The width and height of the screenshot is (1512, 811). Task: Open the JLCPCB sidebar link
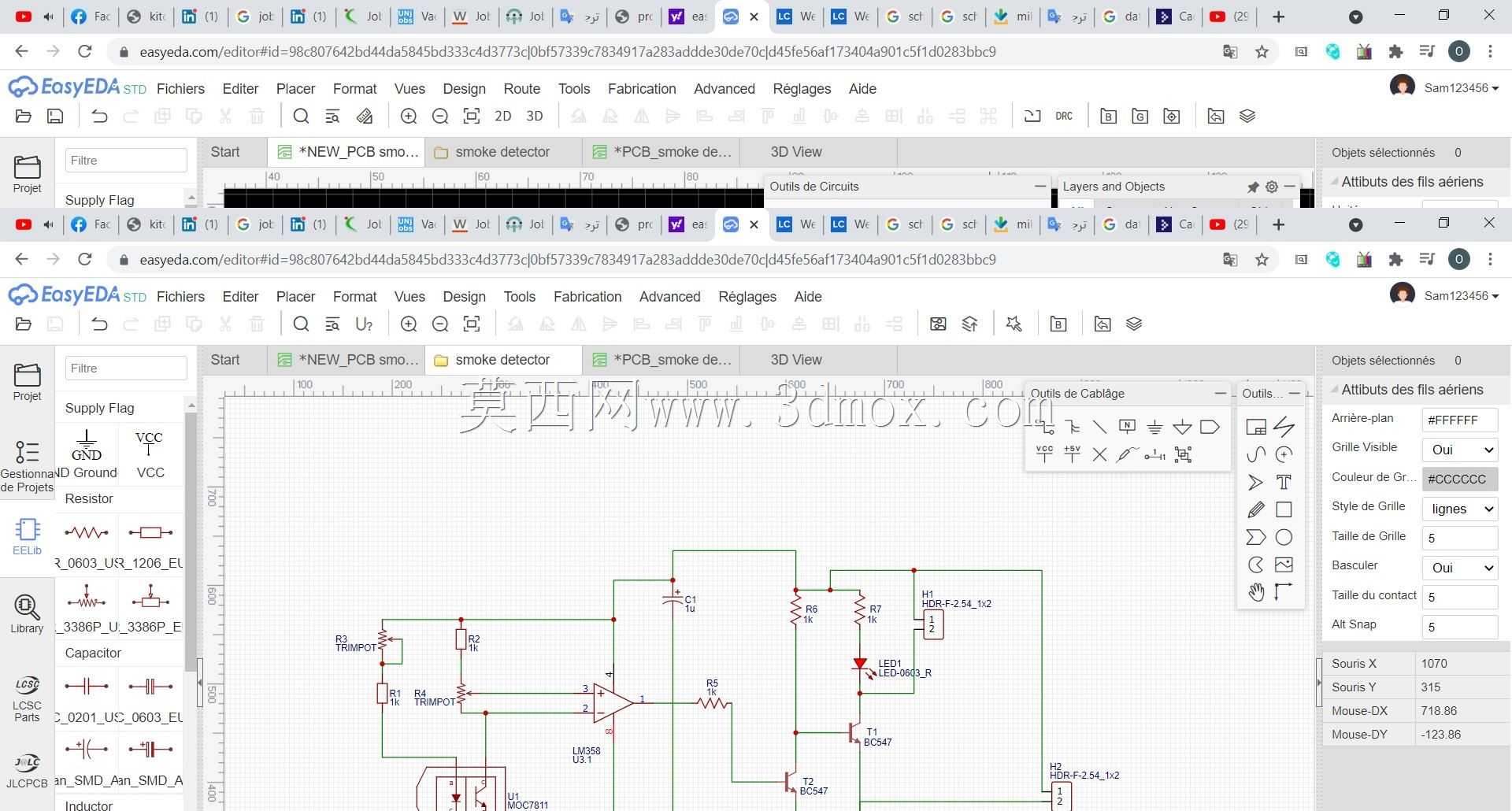click(x=27, y=770)
